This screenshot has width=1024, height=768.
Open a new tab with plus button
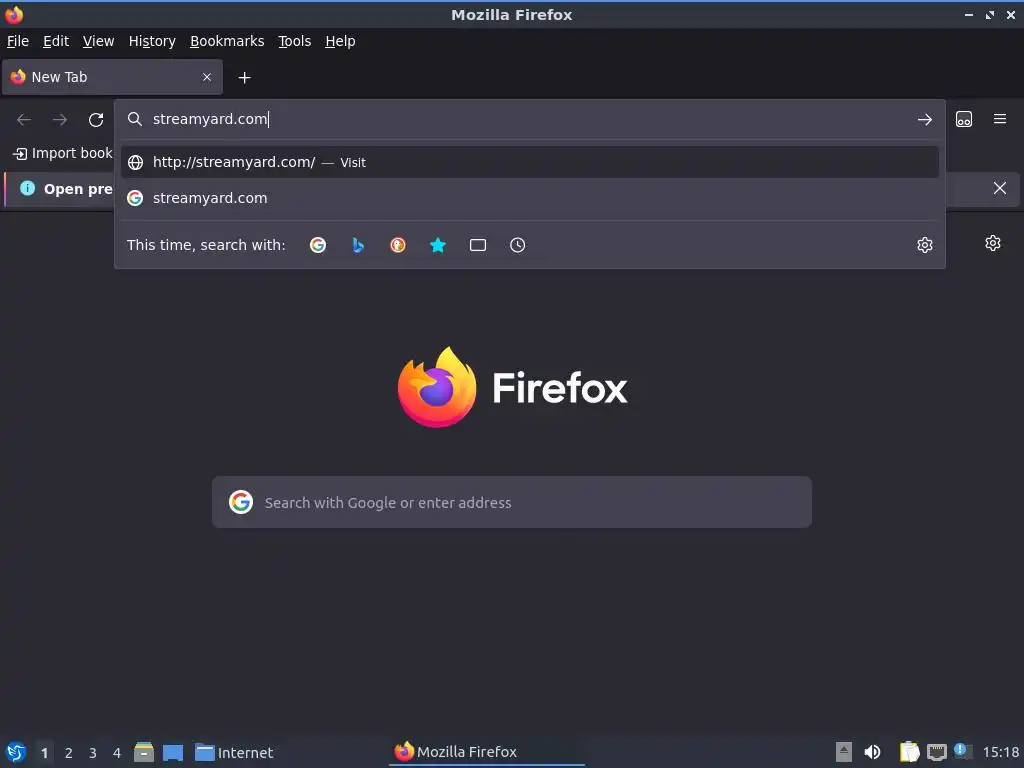(244, 78)
